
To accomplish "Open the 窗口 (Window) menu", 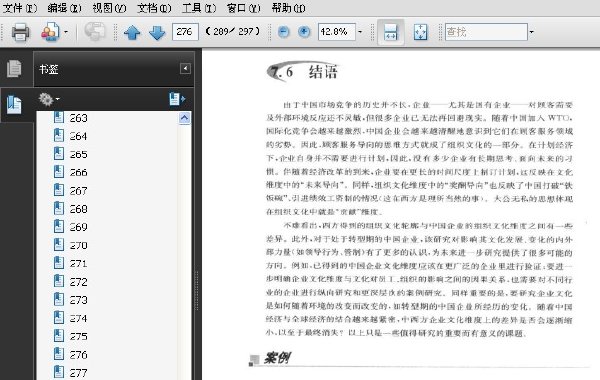I will click(x=243, y=8).
